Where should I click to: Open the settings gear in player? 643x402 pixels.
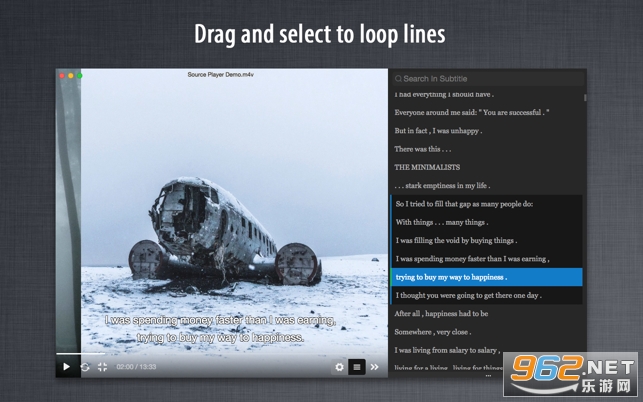[x=339, y=367]
